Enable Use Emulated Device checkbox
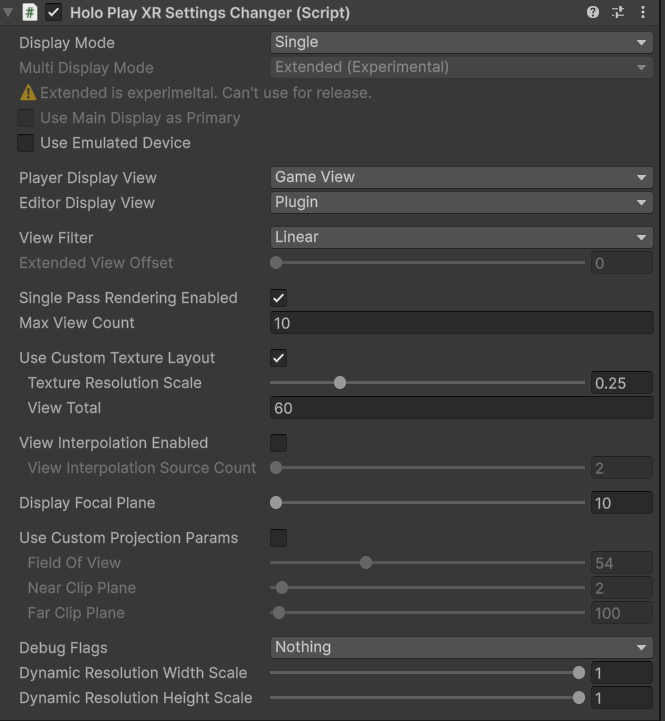665x721 pixels. (25, 143)
